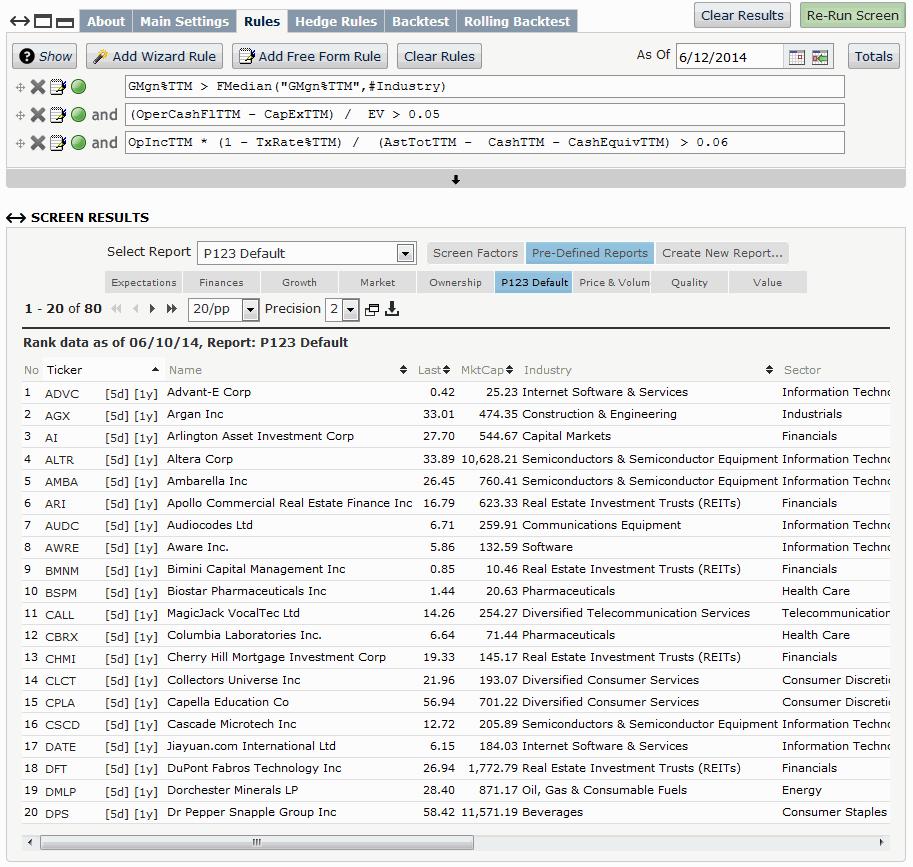Jump to last results page
The image size is (913, 867).
172,309
